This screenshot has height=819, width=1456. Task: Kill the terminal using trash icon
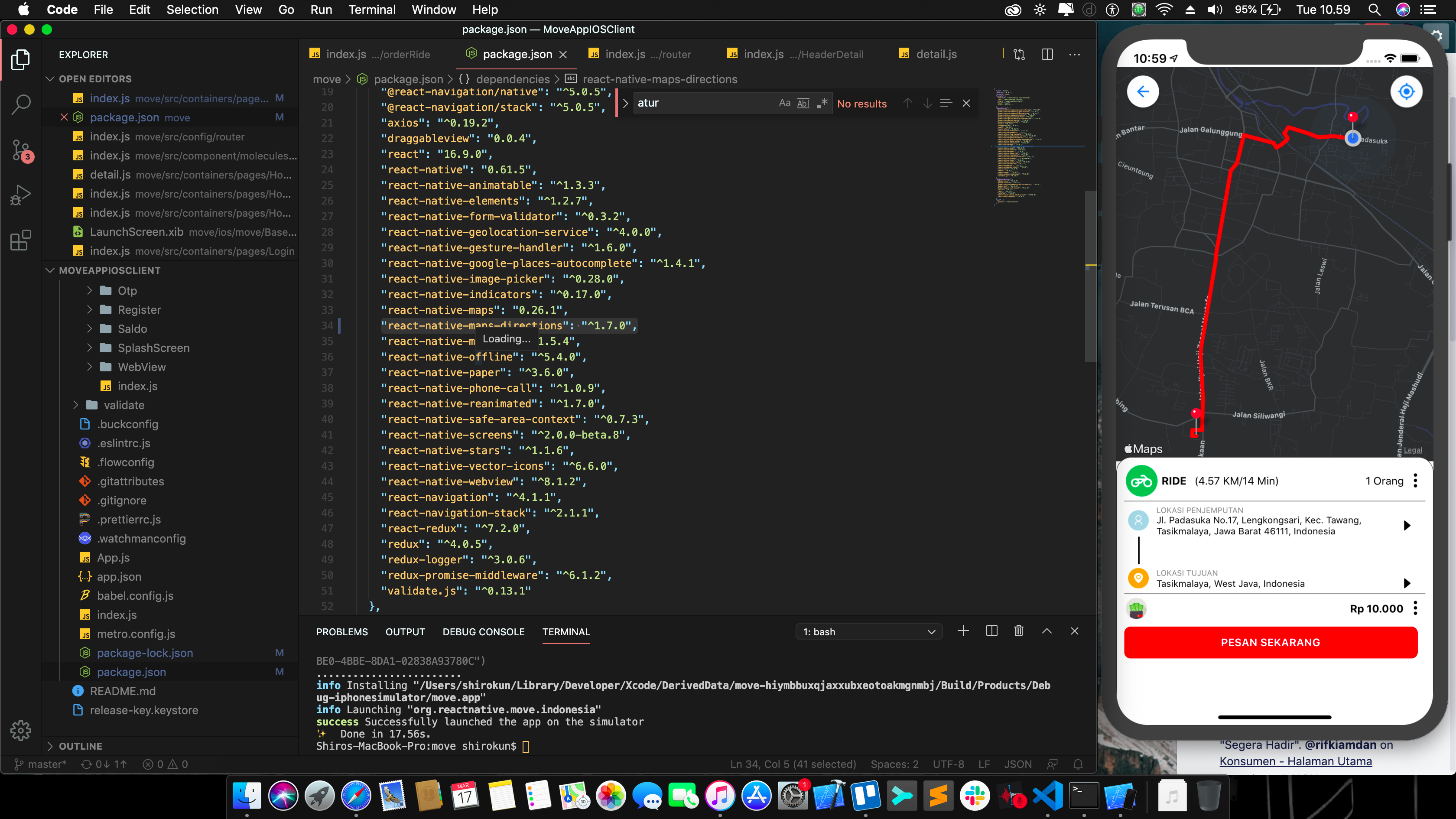1018,631
